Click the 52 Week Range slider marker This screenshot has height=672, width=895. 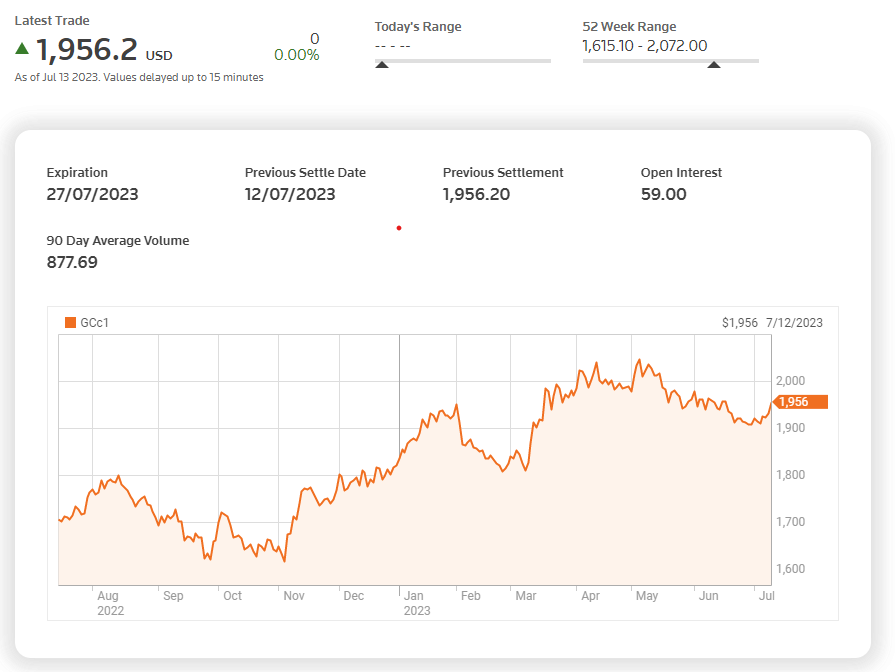(713, 65)
